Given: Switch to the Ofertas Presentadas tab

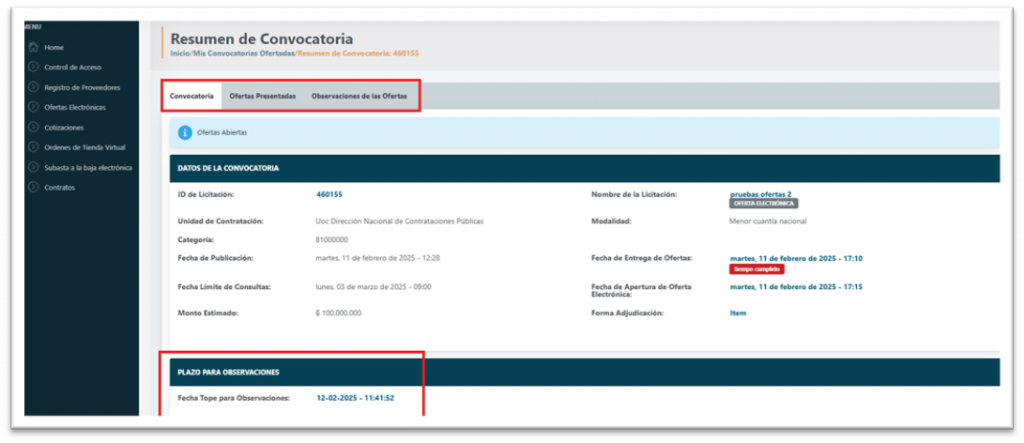Looking at the screenshot, I should tap(263, 96).
